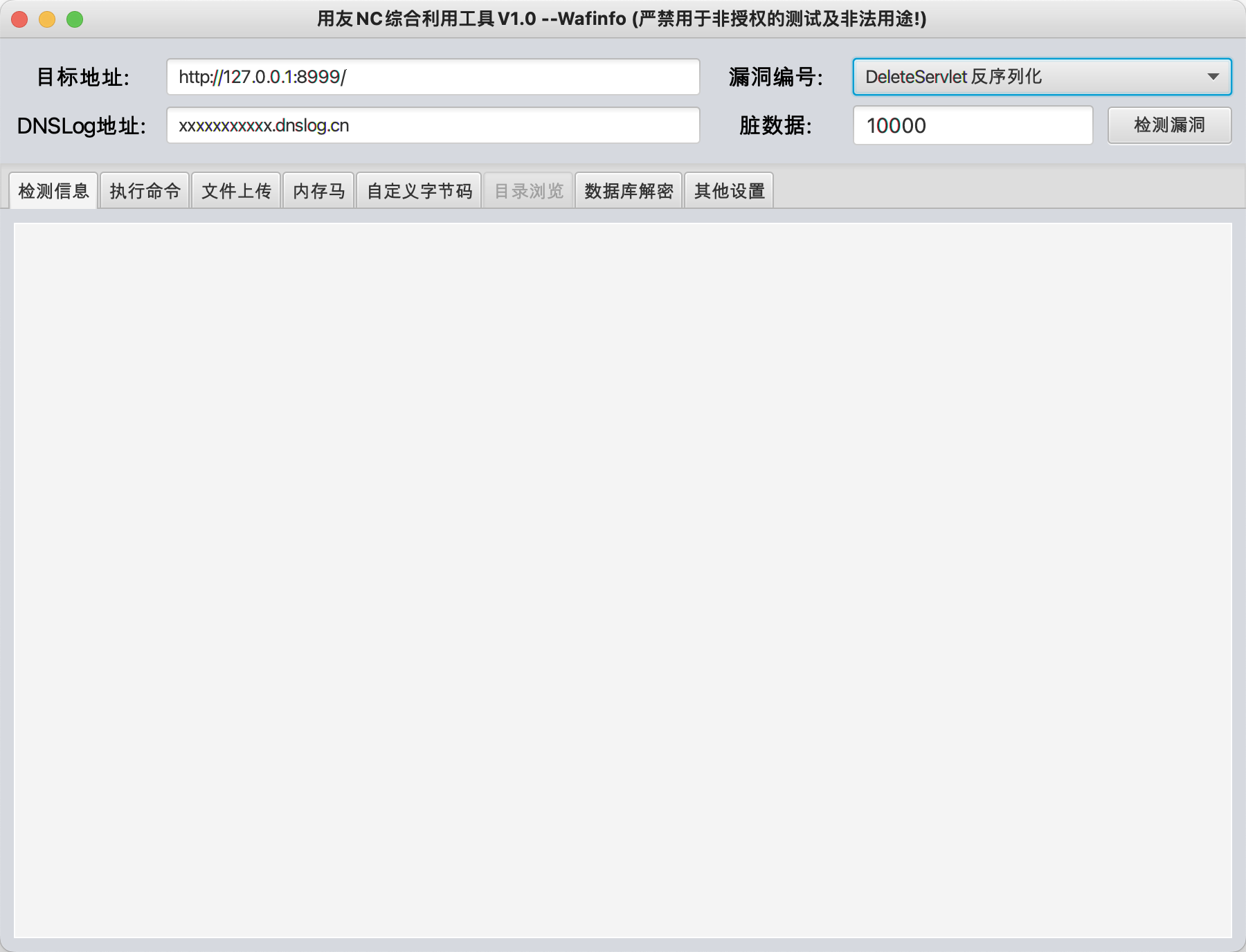Open the 漏洞编号 DeleteServlet dropdown
This screenshot has width=1246, height=952.
click(x=1042, y=77)
